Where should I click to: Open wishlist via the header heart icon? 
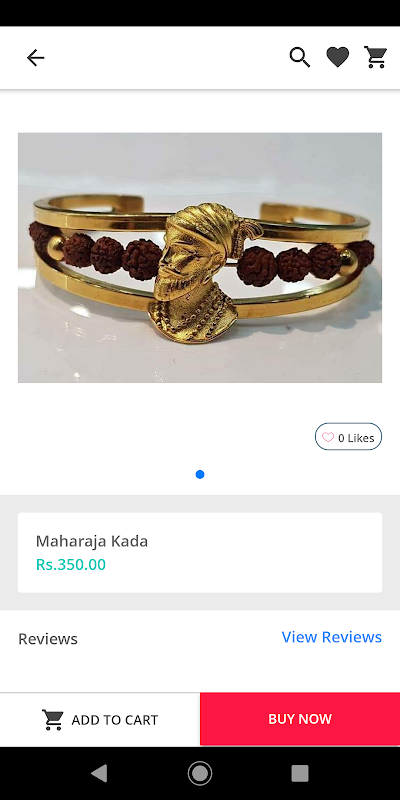point(338,57)
